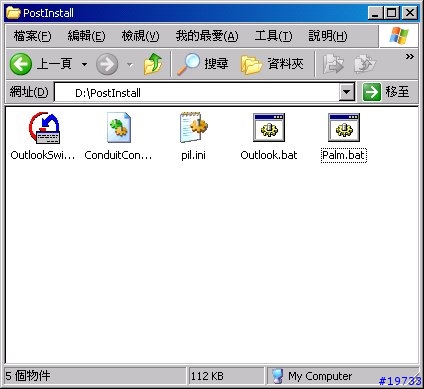Screen dimensions: 424x389
Task: Click the 112 KB status bar text
Action: tap(207, 376)
